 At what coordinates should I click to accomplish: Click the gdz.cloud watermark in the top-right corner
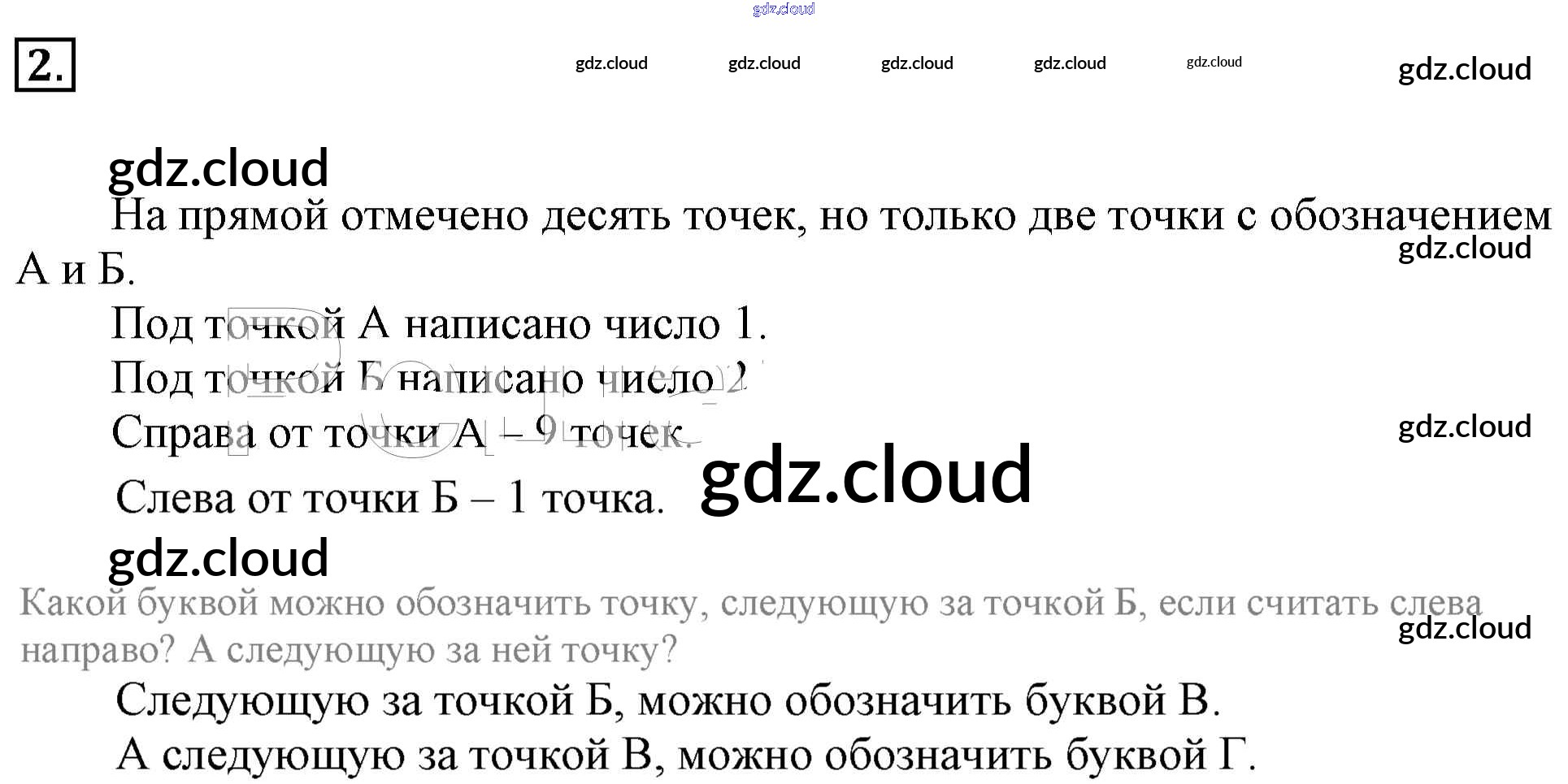pos(1464,69)
